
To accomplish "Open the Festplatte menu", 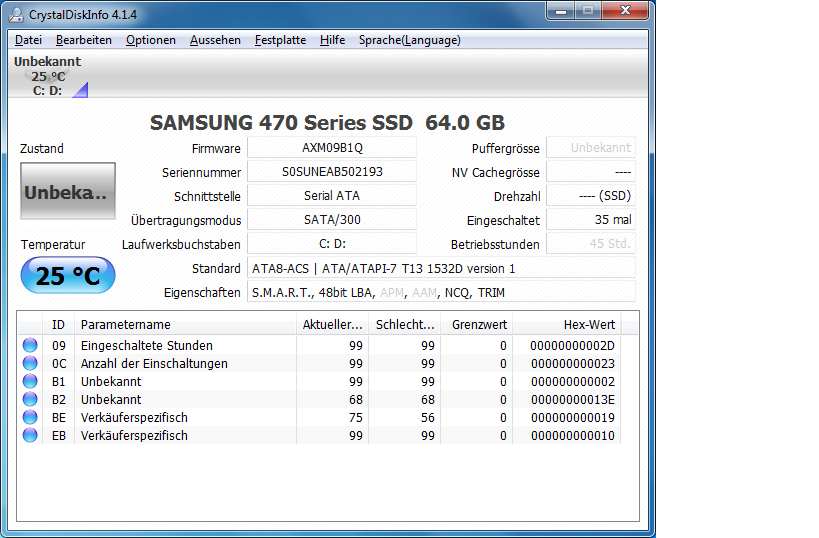I will (280, 40).
